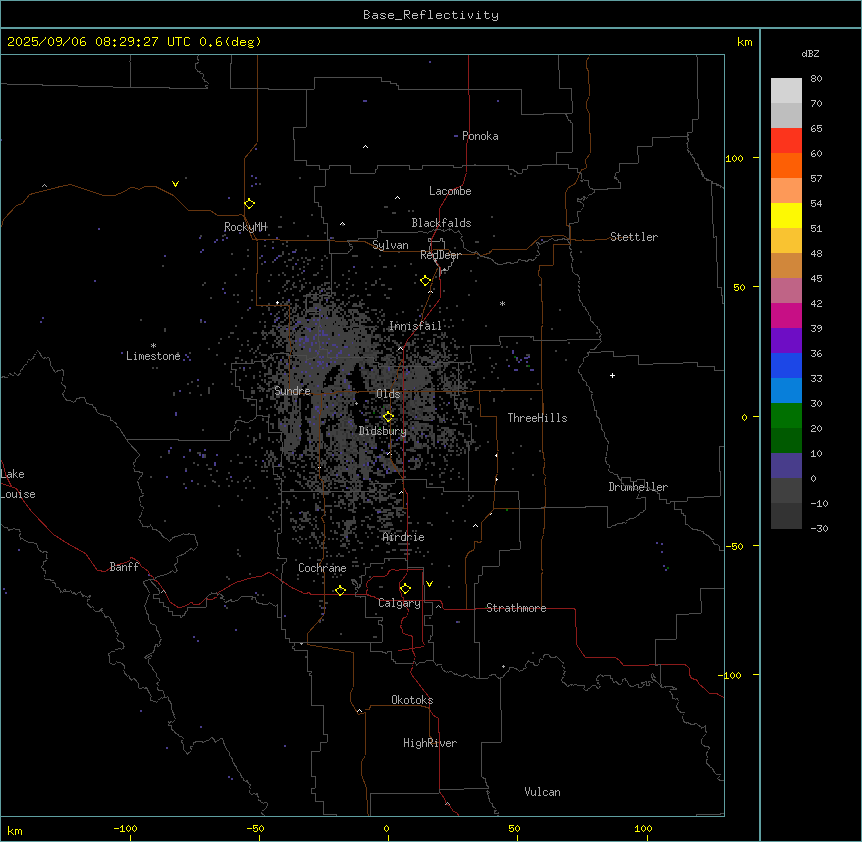Click the ThreeHills label

click(x=537, y=418)
